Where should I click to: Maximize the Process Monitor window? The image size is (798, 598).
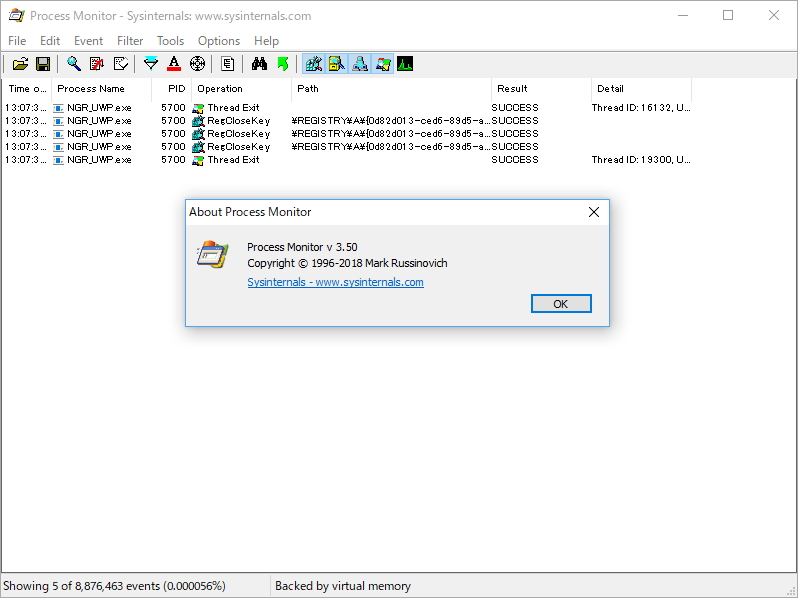click(728, 16)
